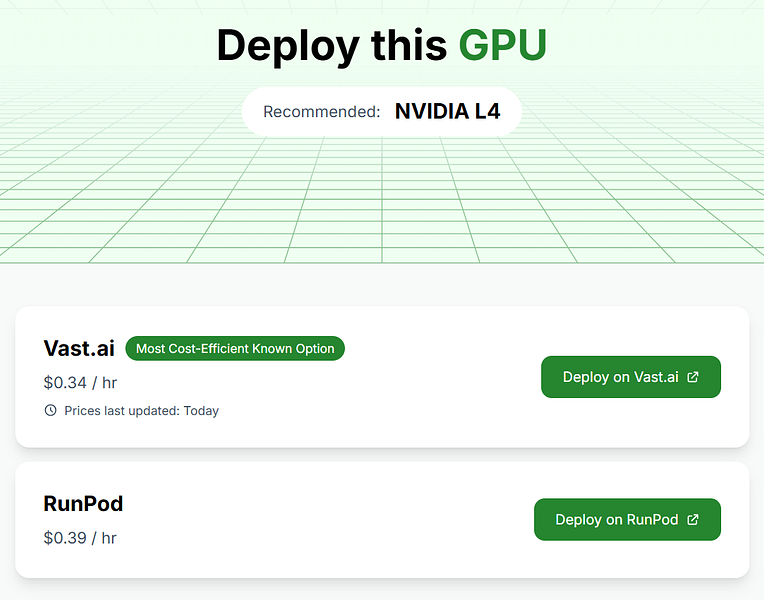This screenshot has height=600, width=764.
Task: Click the Prices last updated: Today text
Action: [141, 411]
